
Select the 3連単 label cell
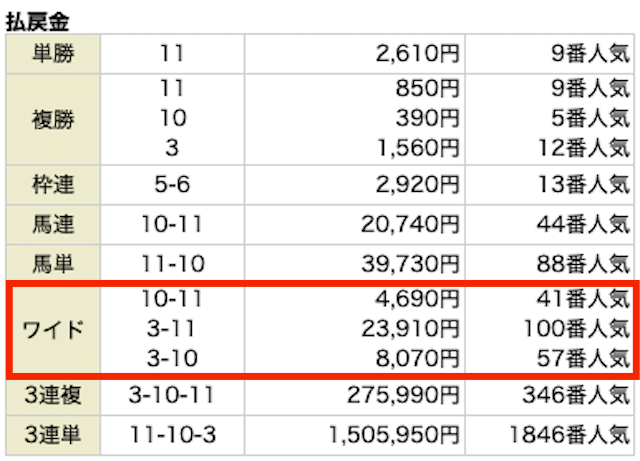click(53, 435)
